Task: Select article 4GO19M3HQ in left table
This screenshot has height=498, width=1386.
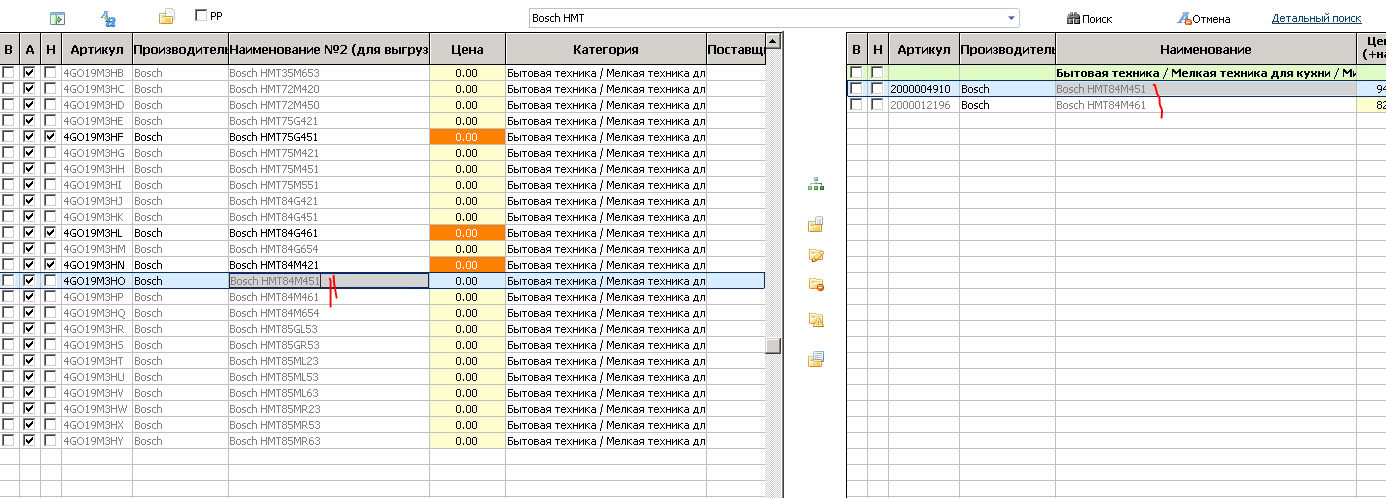Action: (97, 313)
